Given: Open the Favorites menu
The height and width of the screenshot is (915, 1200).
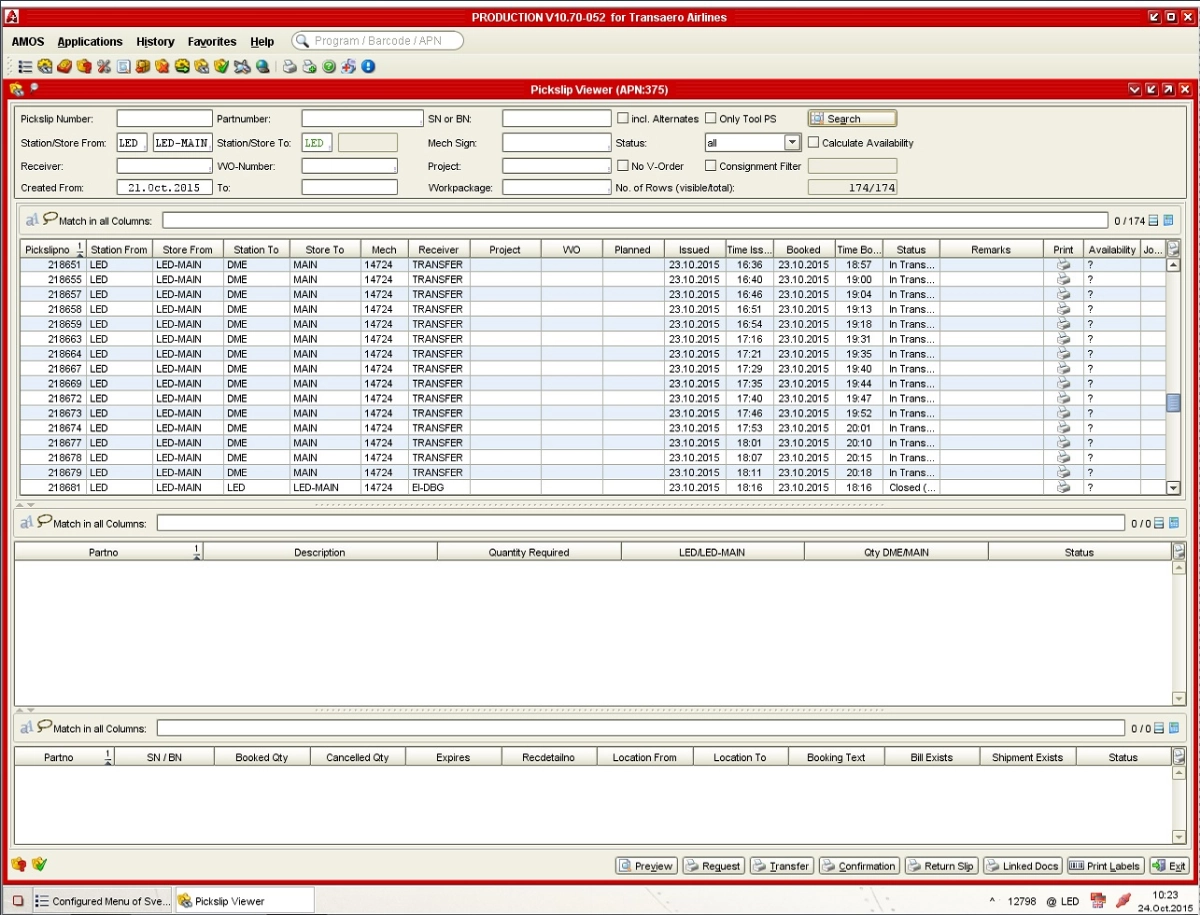Looking at the screenshot, I should pyautogui.click(x=212, y=42).
